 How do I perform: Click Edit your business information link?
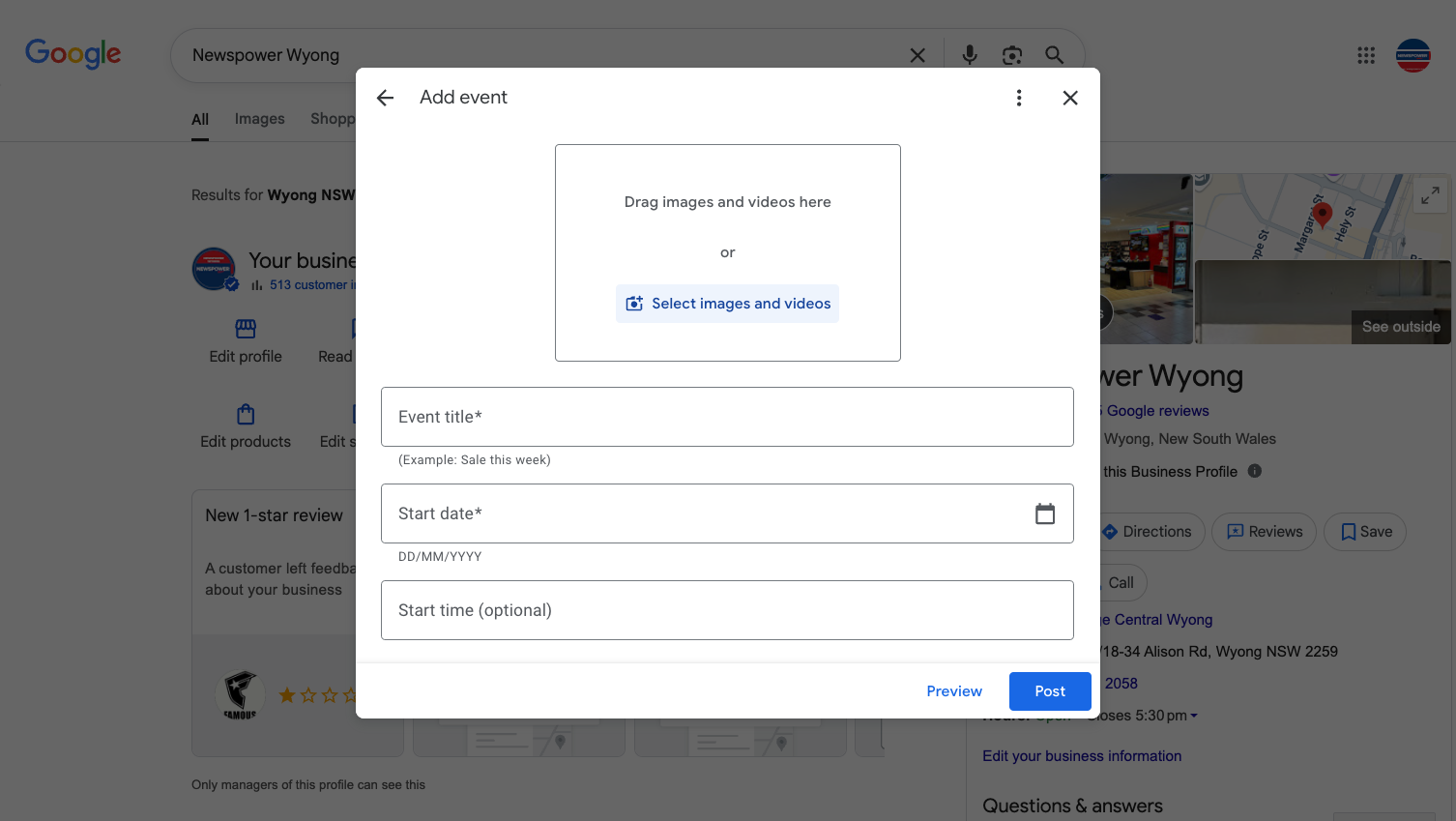coord(1082,756)
